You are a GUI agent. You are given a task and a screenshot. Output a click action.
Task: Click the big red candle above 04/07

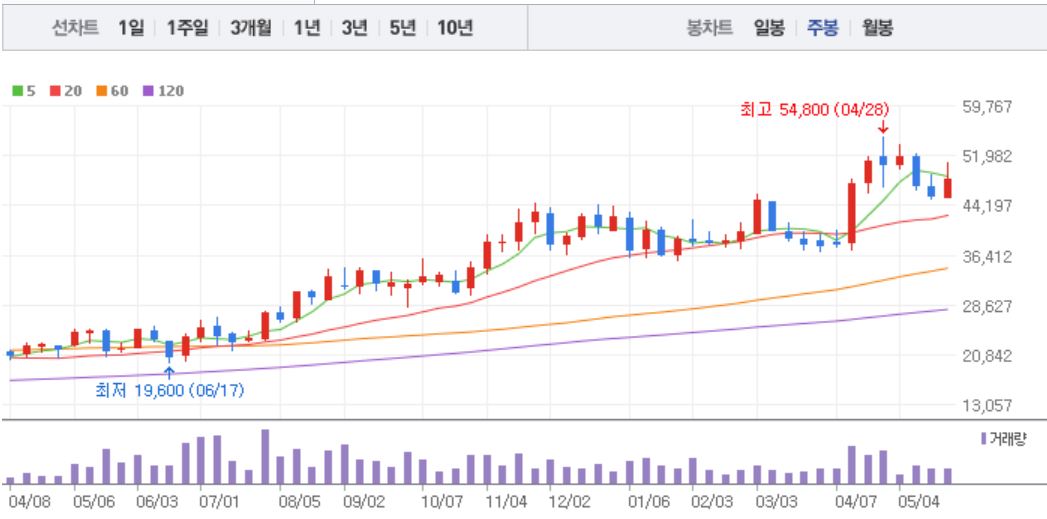852,214
